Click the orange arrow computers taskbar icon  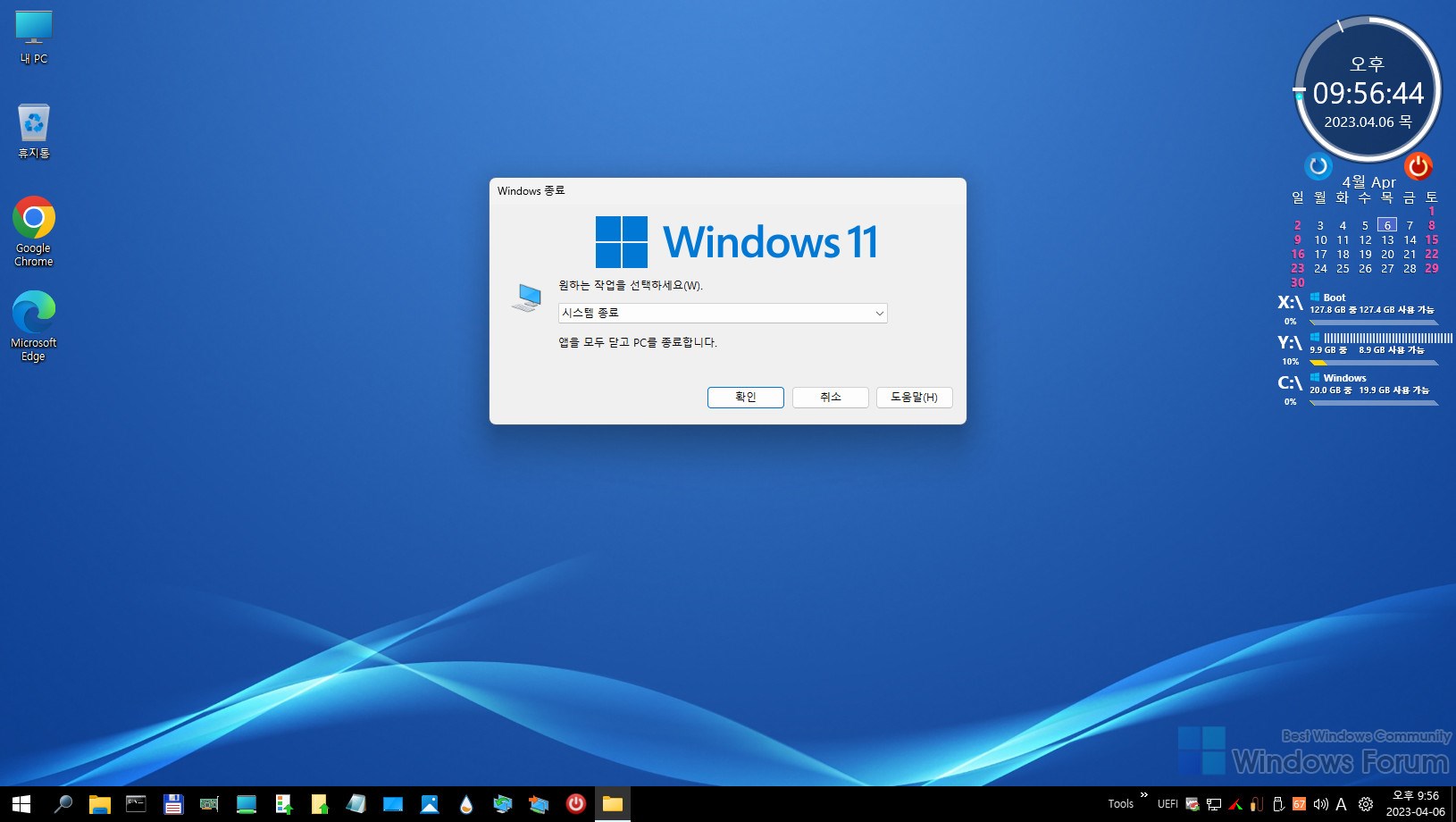[x=539, y=804]
